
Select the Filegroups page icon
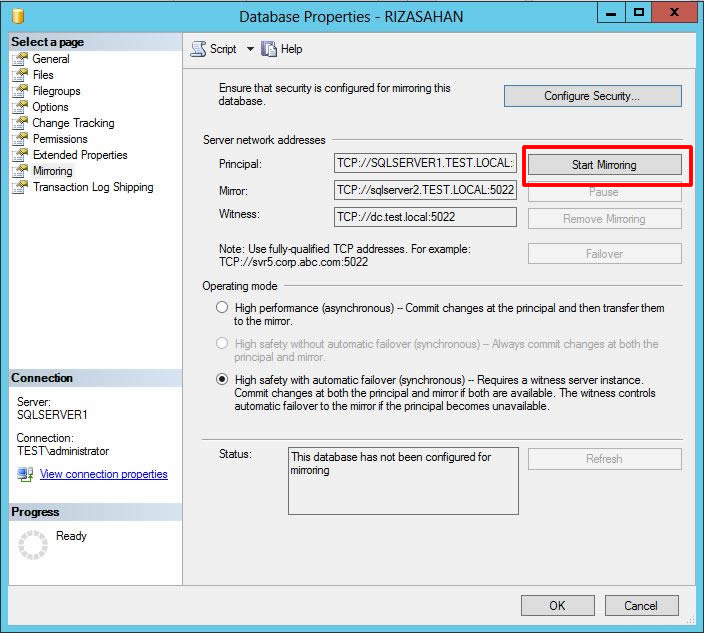(19, 91)
